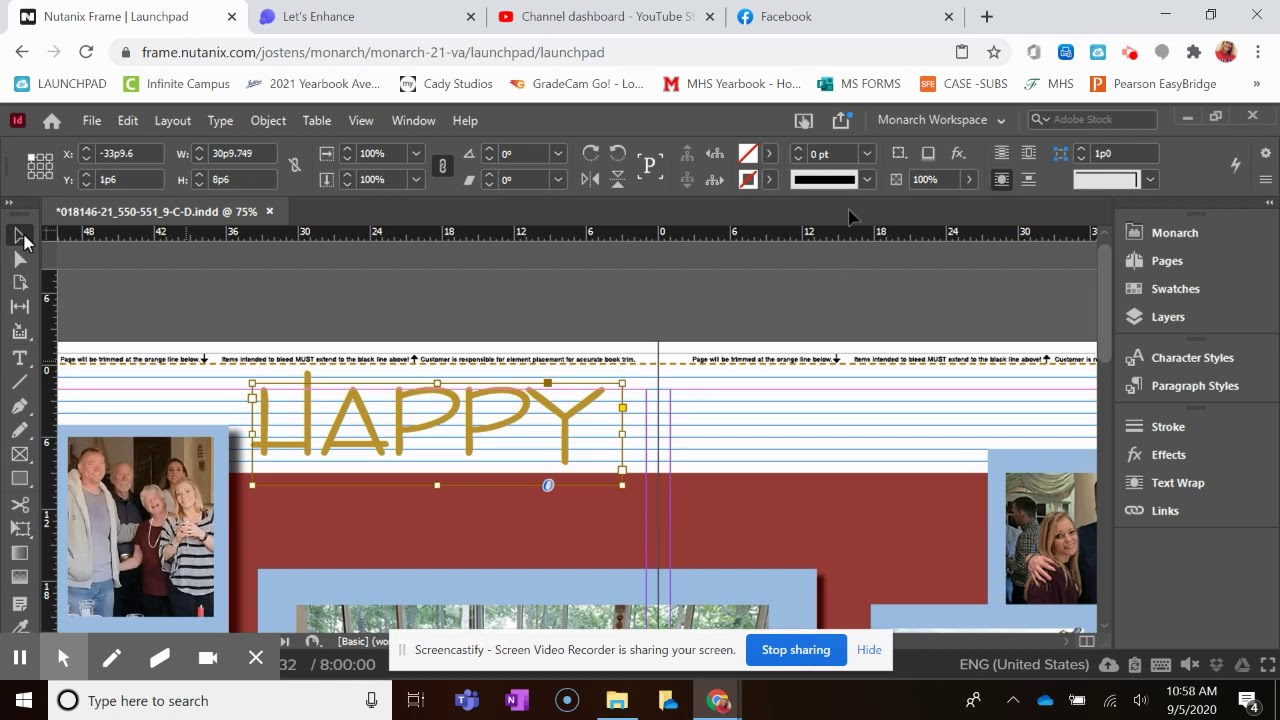Select the Pencil tool
The width and height of the screenshot is (1280, 720).
(19, 430)
